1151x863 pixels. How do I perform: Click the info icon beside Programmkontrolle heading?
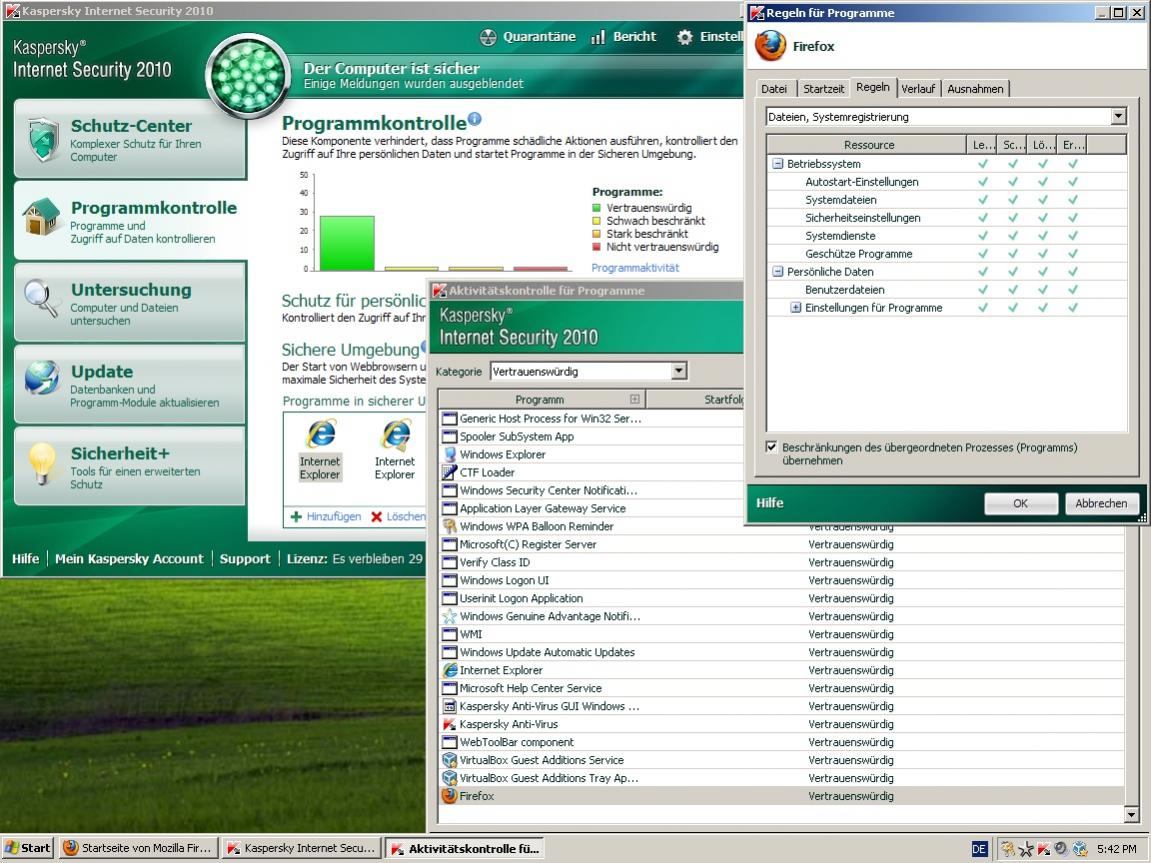(475, 118)
